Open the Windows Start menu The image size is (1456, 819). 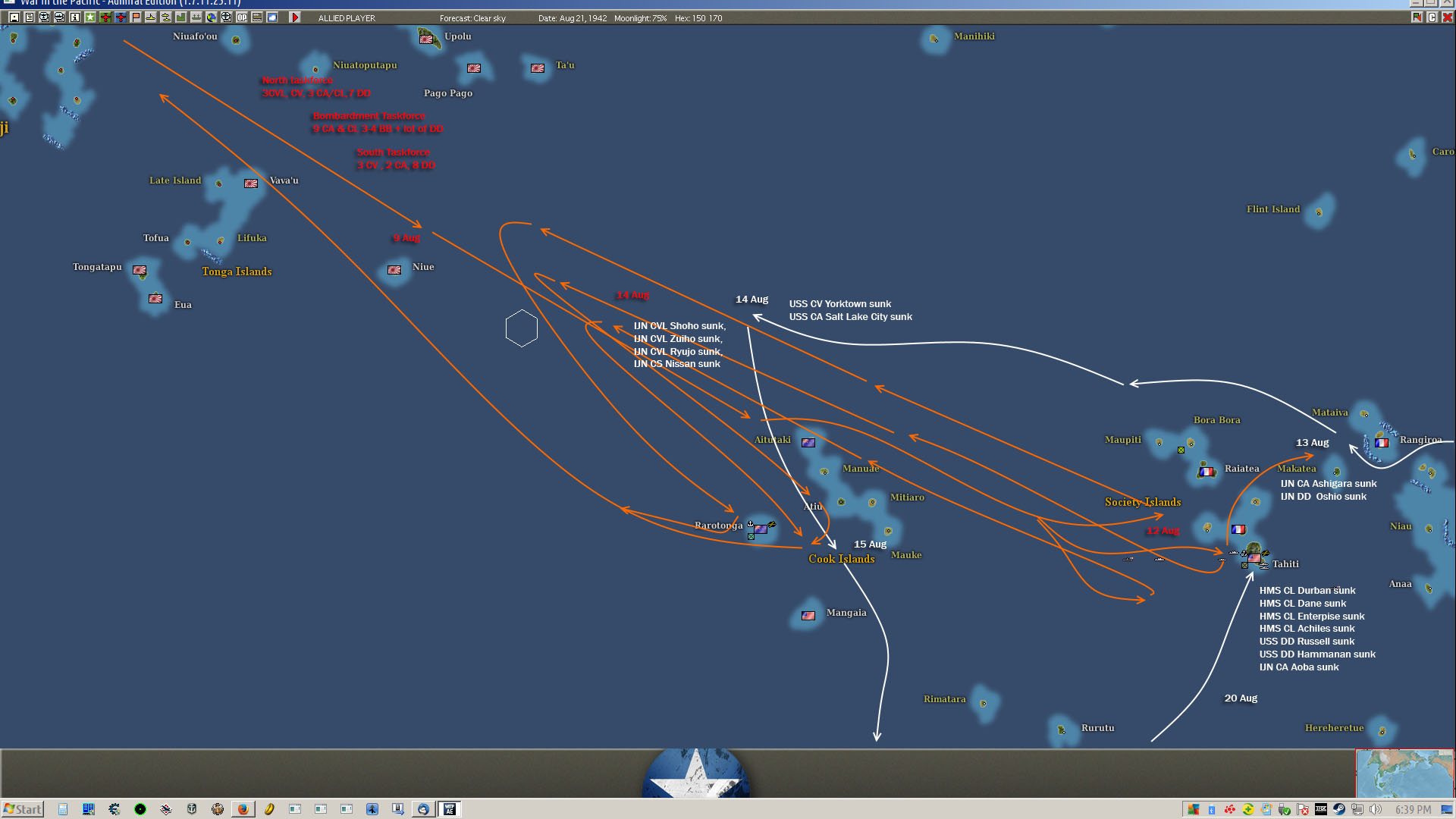coord(23,809)
